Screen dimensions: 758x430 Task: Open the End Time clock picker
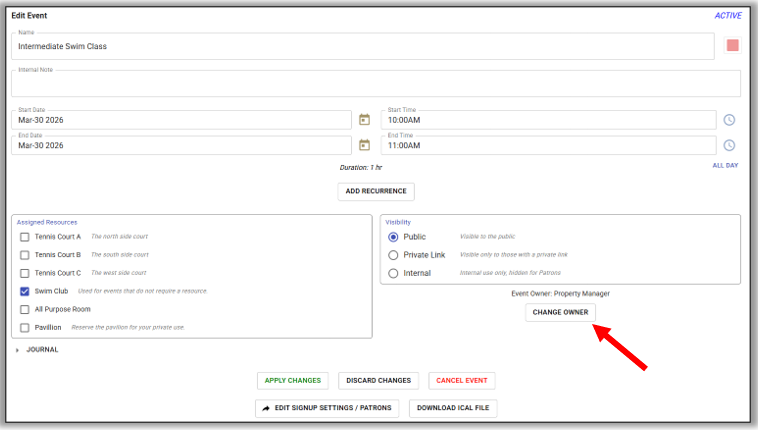coord(730,145)
